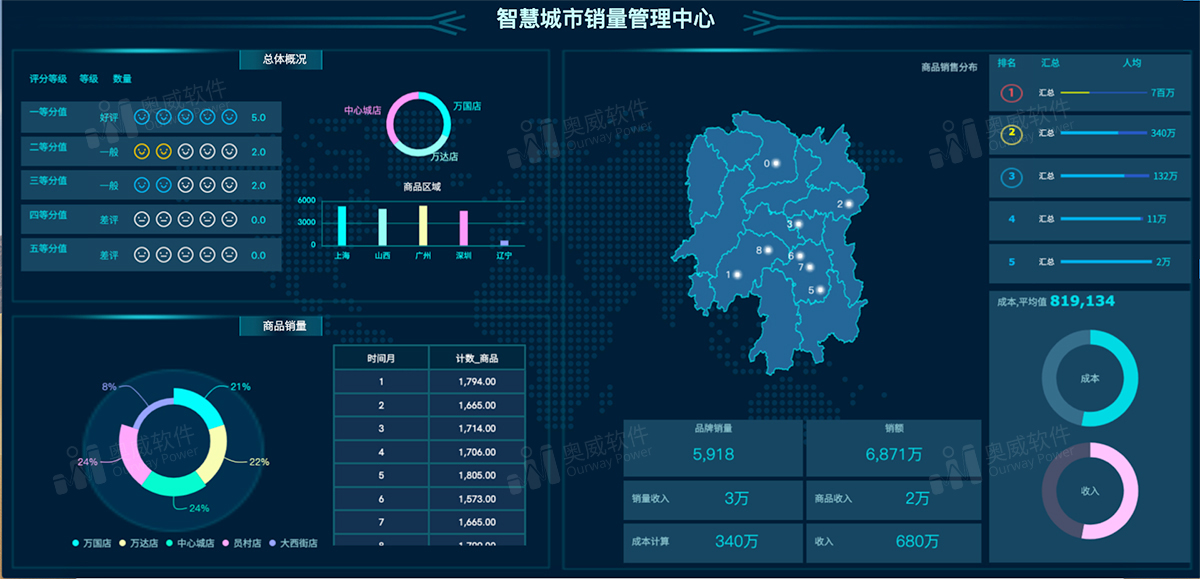This screenshot has width=1200, height=579.
Task: Click the 计数_商品 table column header
Action: [x=476, y=358]
